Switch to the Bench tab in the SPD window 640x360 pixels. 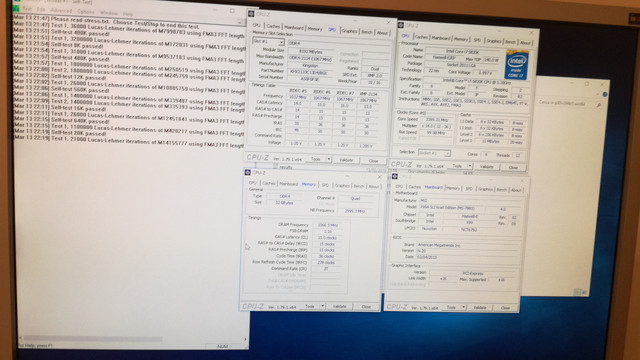pyautogui.click(x=367, y=32)
